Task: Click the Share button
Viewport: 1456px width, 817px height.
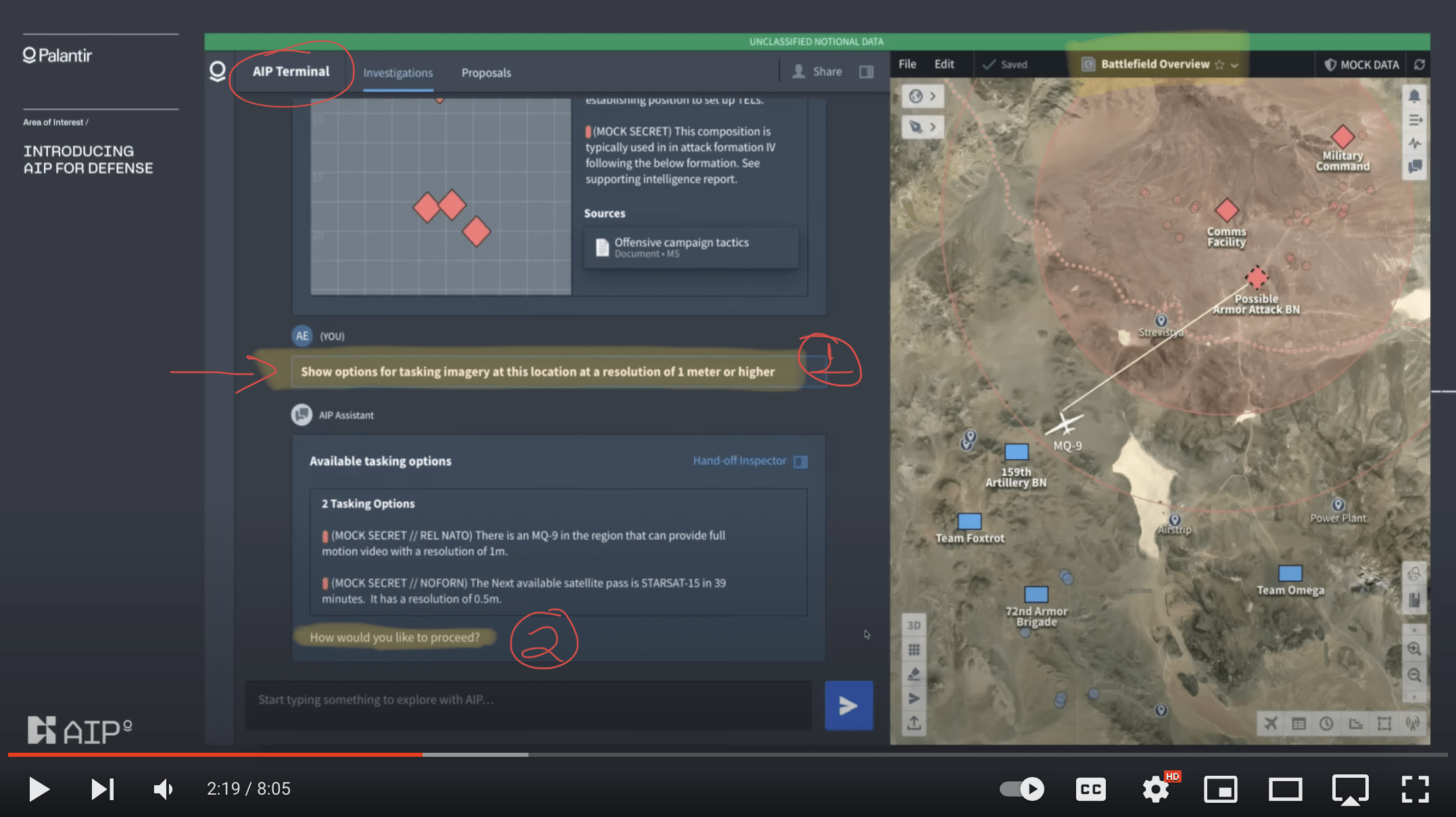Action: pos(818,72)
